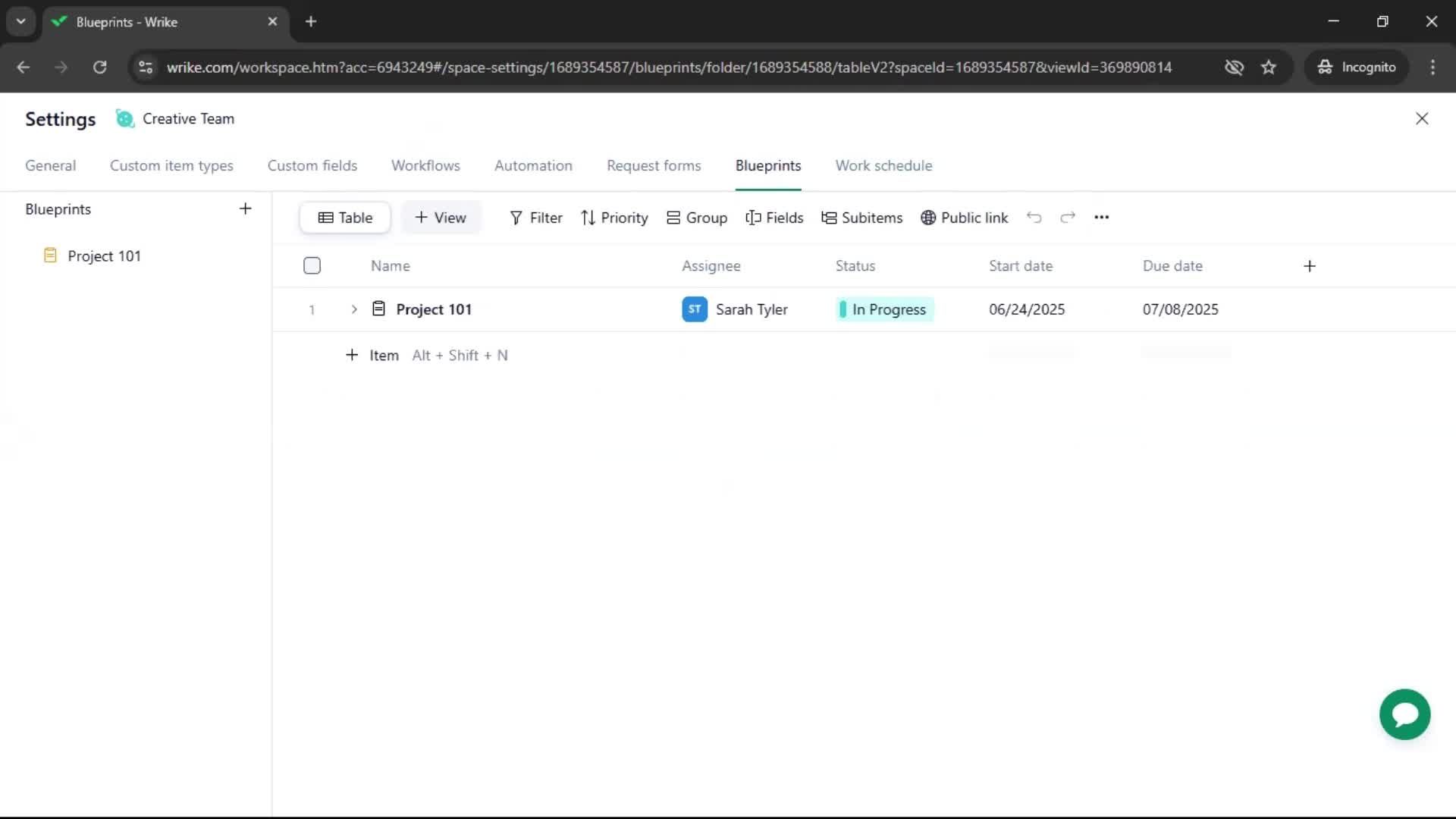Edit start date 06/24/2025

tap(1027, 309)
